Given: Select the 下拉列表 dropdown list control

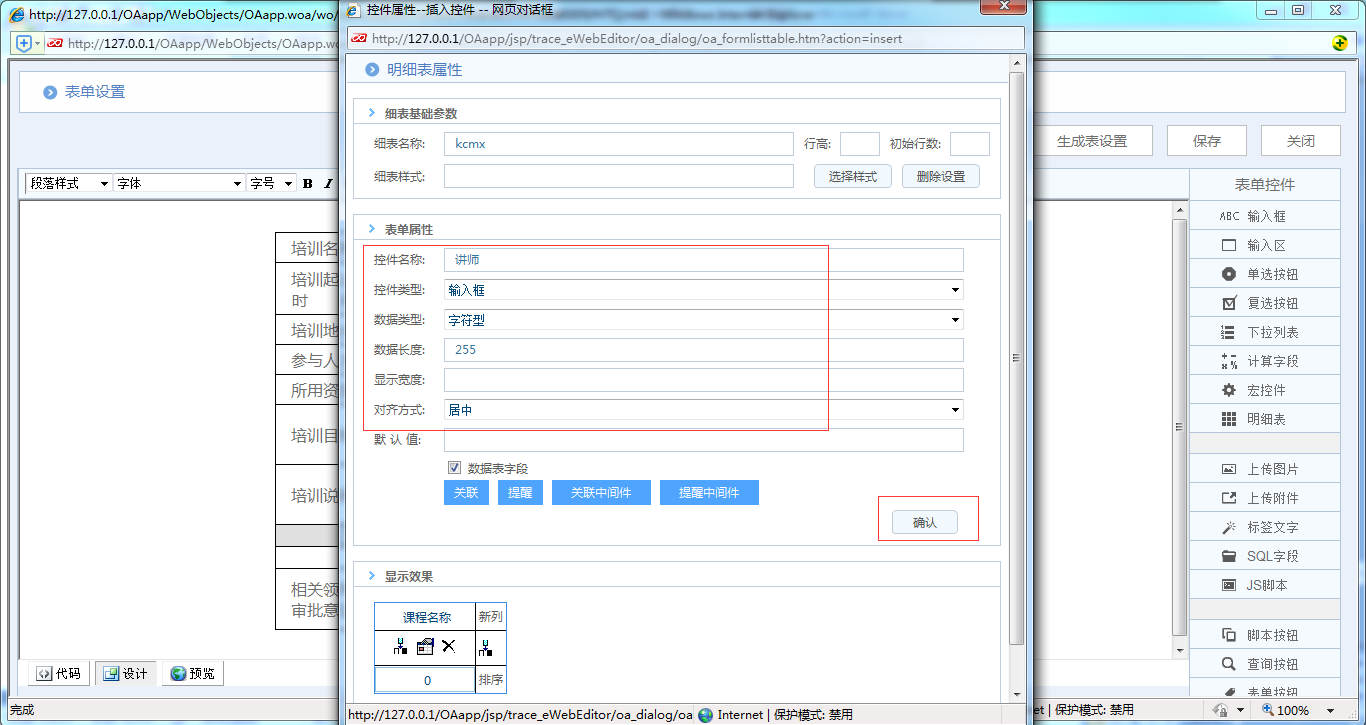Looking at the screenshot, I should tap(1264, 331).
